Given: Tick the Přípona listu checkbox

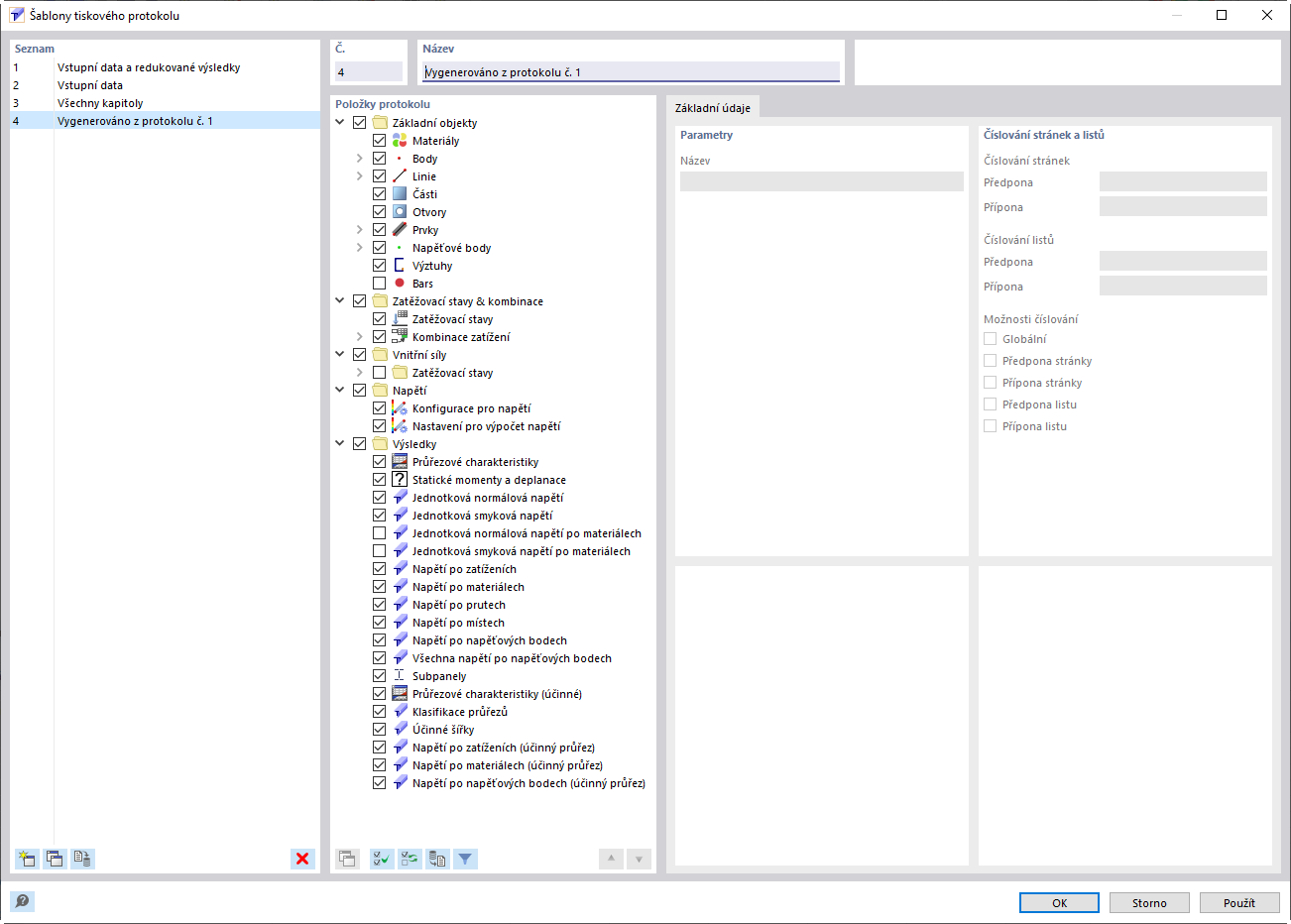Looking at the screenshot, I should [990, 426].
